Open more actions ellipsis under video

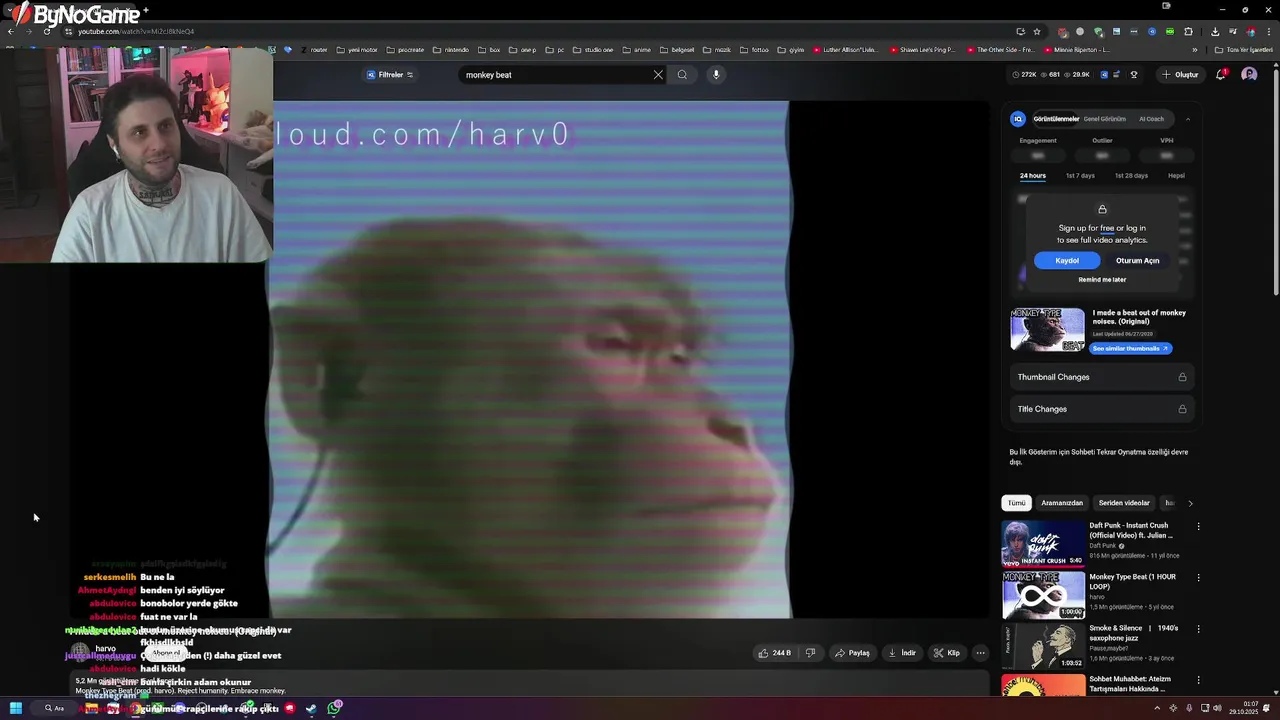coord(980,653)
